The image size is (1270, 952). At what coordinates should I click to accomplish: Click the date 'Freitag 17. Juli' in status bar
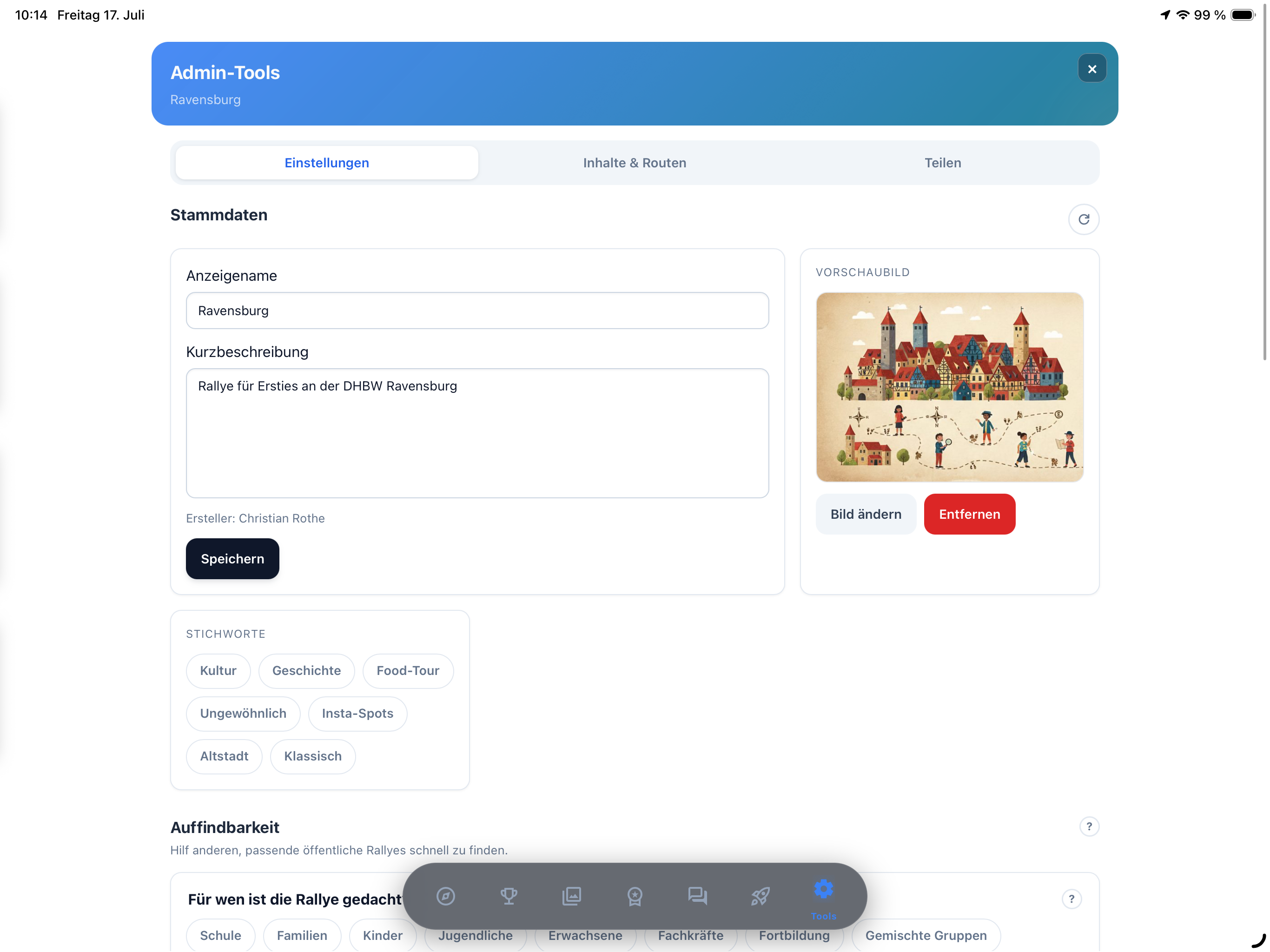point(100,15)
